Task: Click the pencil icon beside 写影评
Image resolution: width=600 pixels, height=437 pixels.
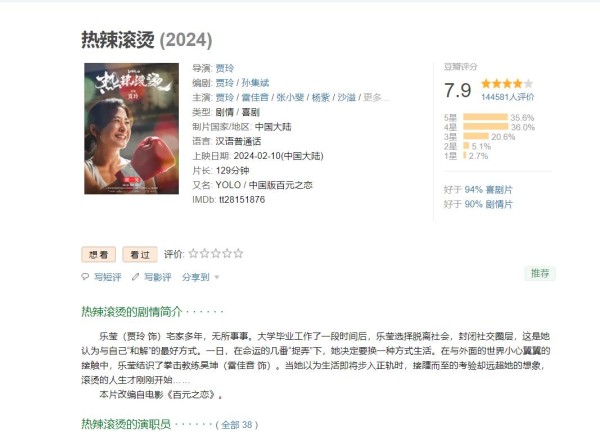Action: (135, 277)
